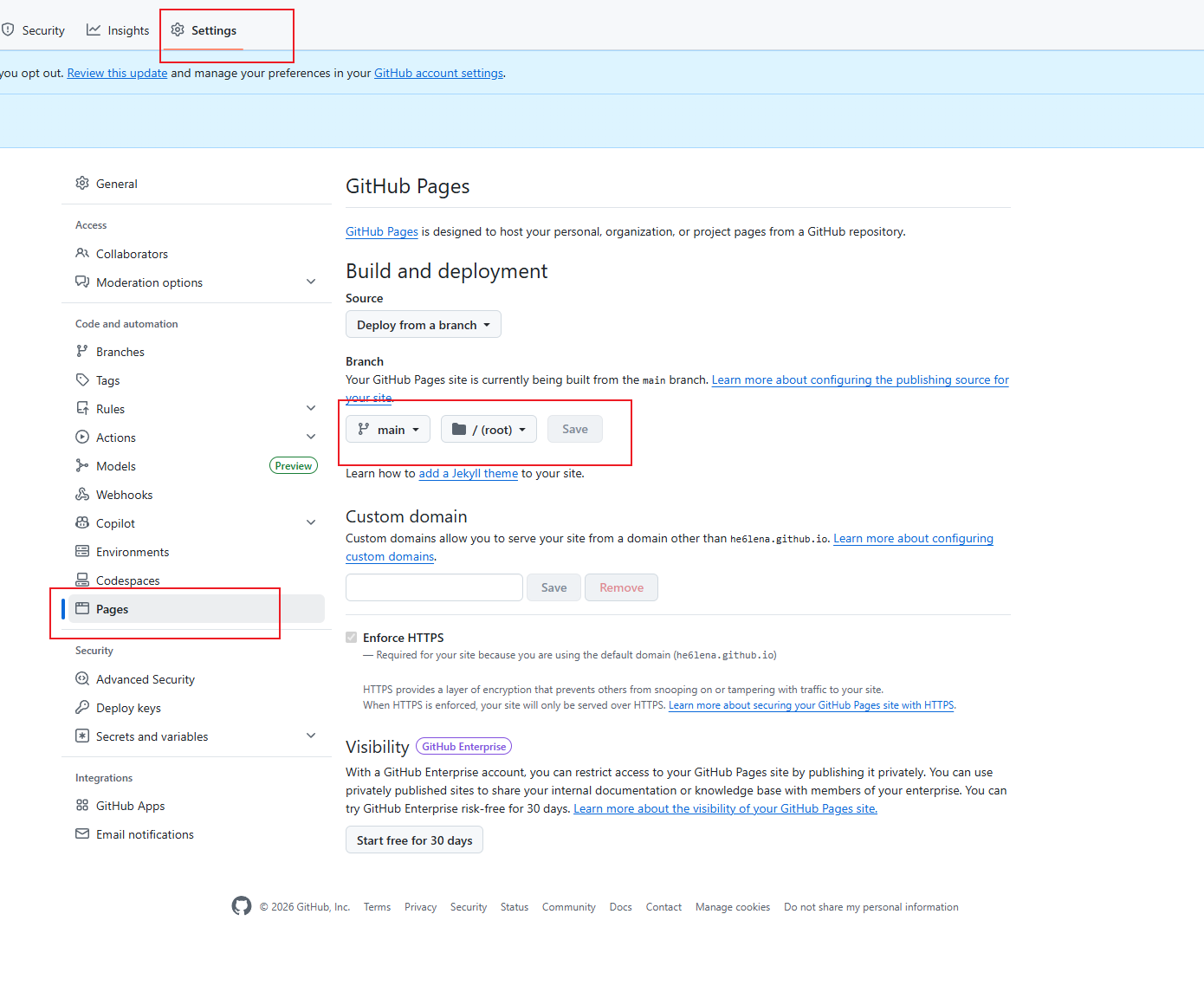1204x1005 pixels.
Task: Open the Manage cookies footer link
Action: [733, 907]
